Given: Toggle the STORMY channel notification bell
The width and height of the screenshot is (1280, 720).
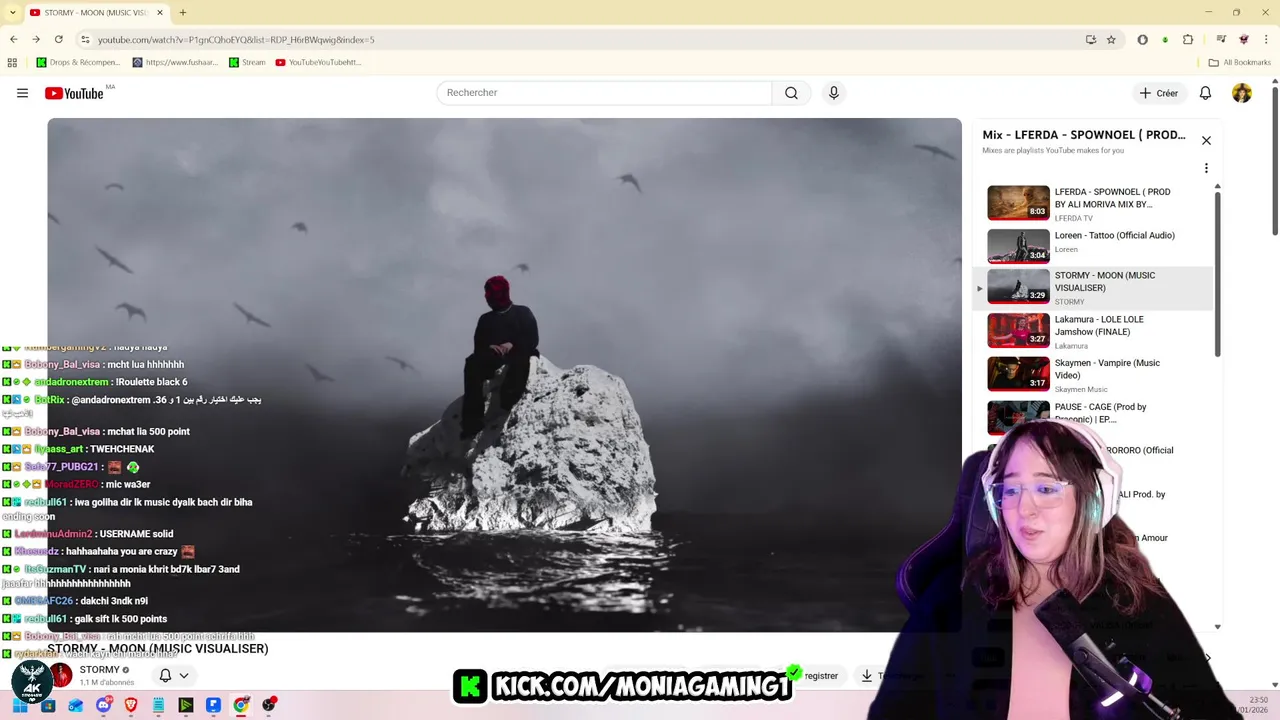Looking at the screenshot, I should click(x=165, y=676).
